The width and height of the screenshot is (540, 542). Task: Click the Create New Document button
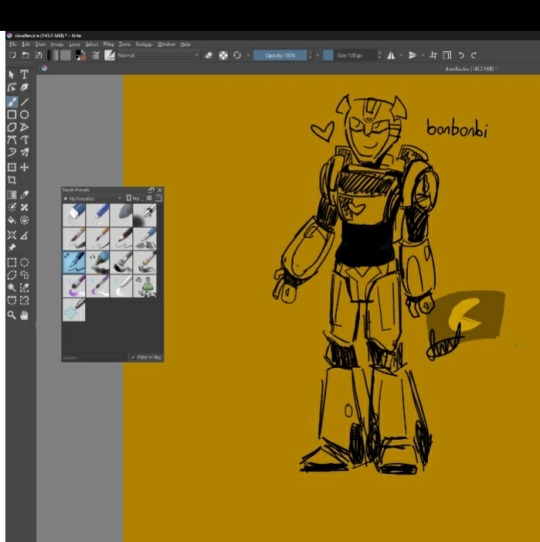[12, 55]
